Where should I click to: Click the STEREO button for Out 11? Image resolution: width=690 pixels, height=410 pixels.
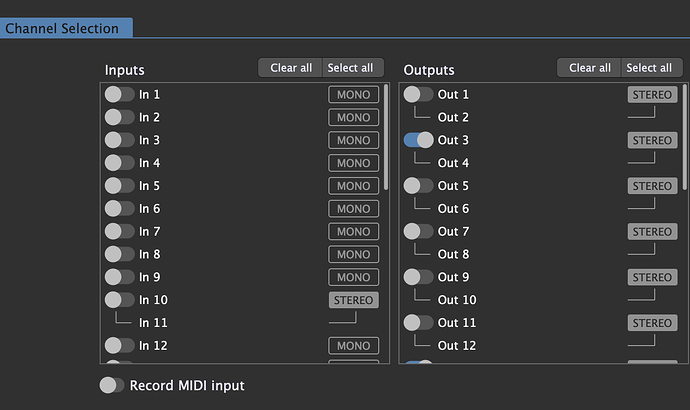pyautogui.click(x=652, y=323)
